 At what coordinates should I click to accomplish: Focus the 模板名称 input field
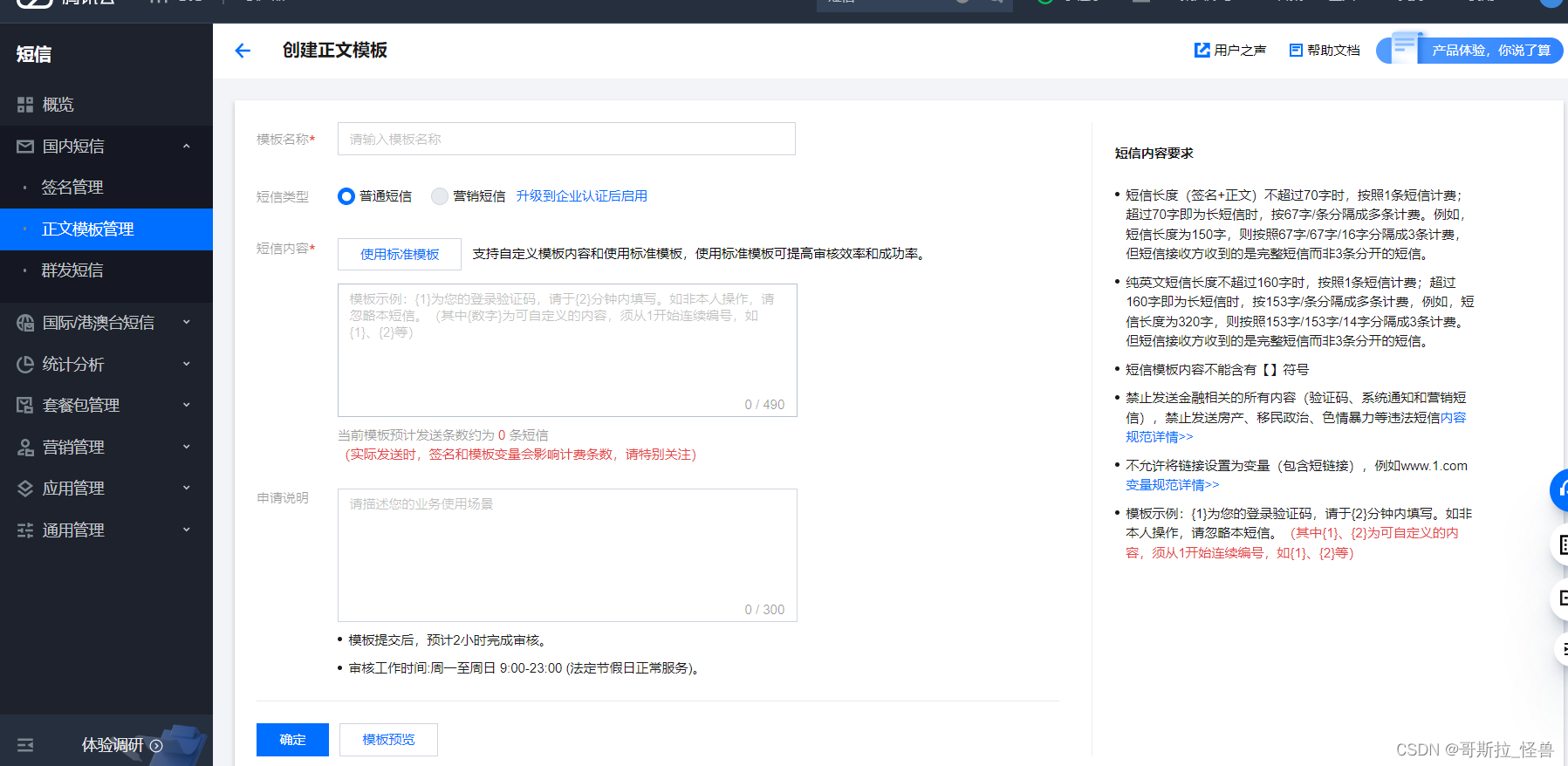point(566,139)
